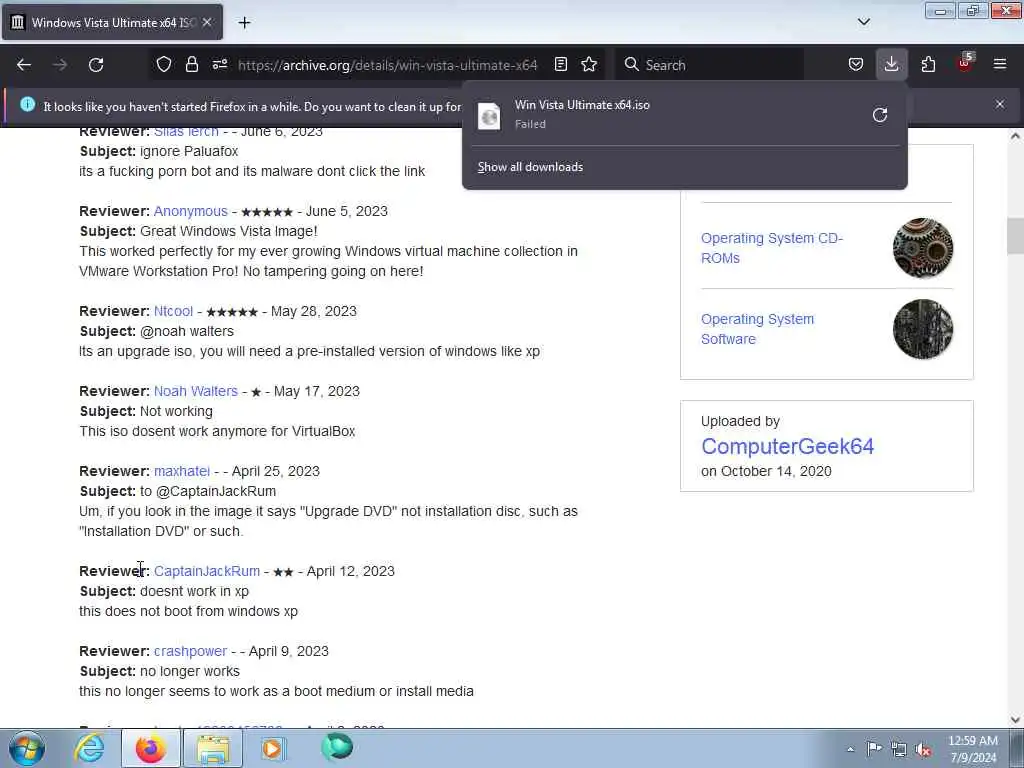The height and width of the screenshot is (768, 1024).
Task: Open Windows Media Player from taskbar
Action: [273, 748]
